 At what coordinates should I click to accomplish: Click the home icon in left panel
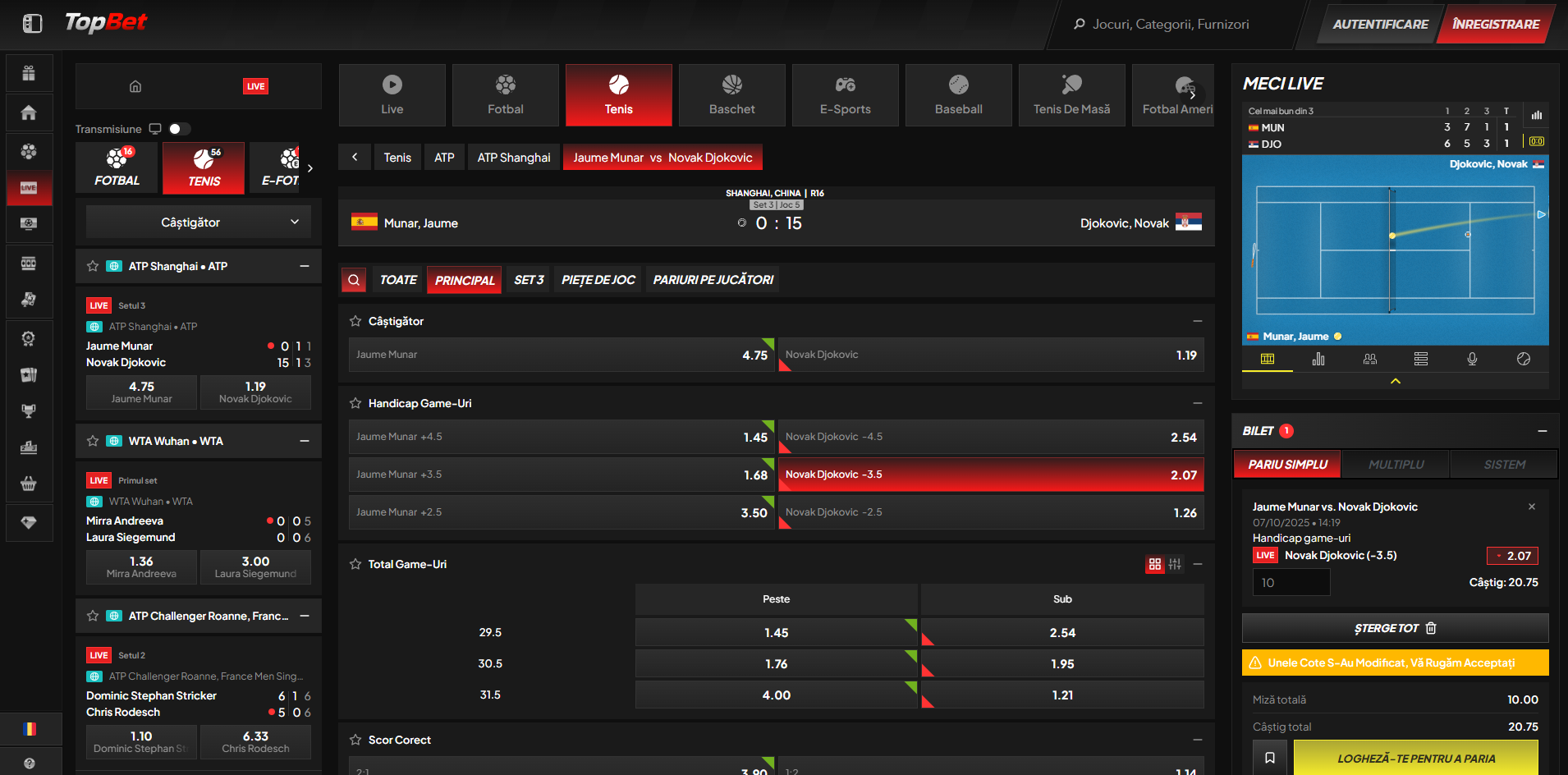pos(135,86)
